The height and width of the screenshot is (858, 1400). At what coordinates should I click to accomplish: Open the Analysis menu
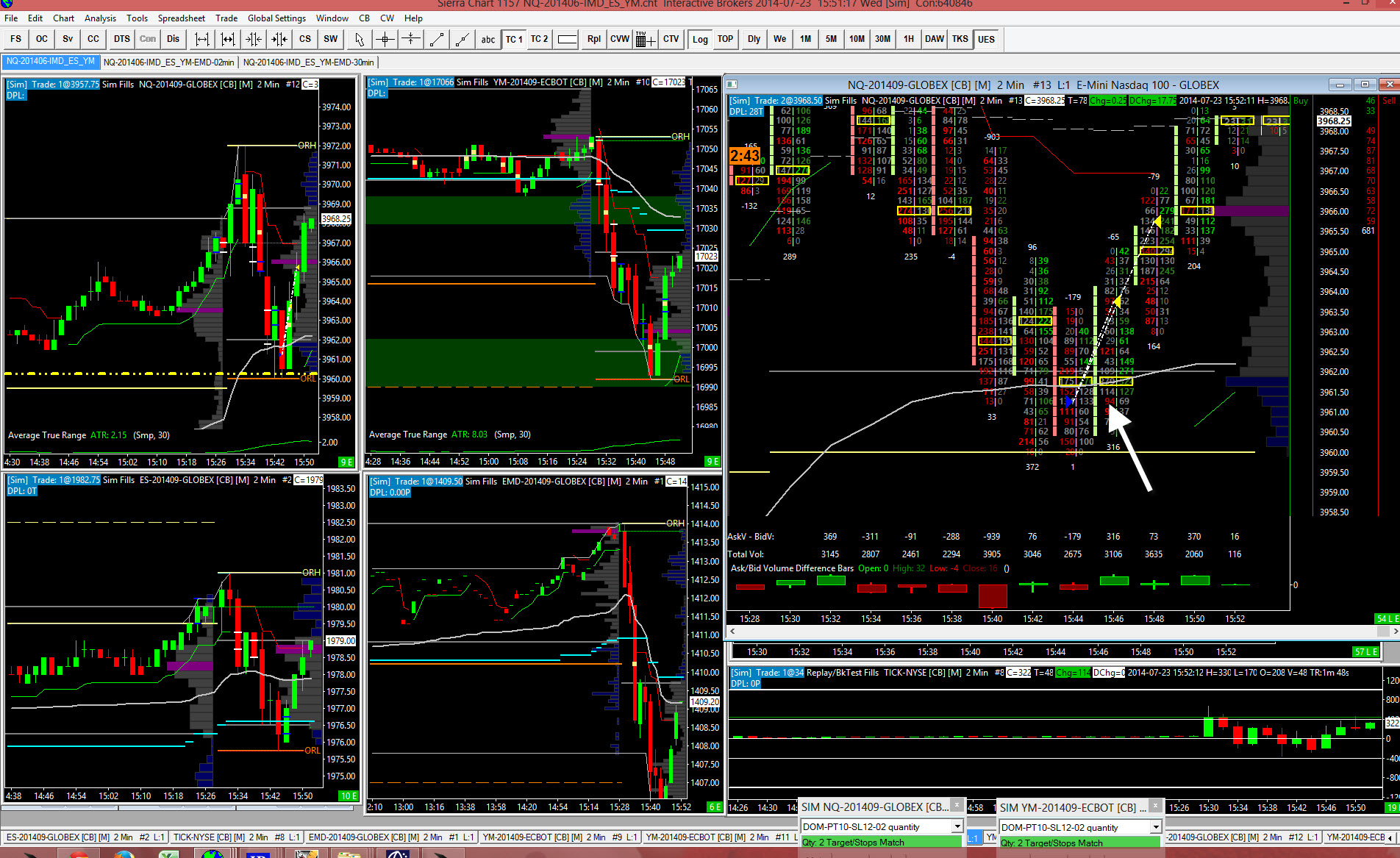[100, 18]
